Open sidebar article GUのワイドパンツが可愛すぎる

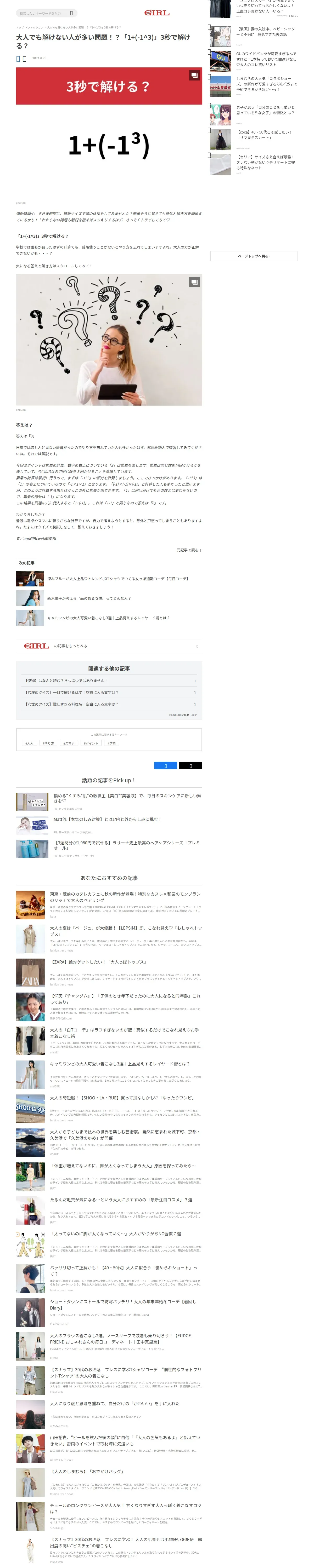point(266,59)
